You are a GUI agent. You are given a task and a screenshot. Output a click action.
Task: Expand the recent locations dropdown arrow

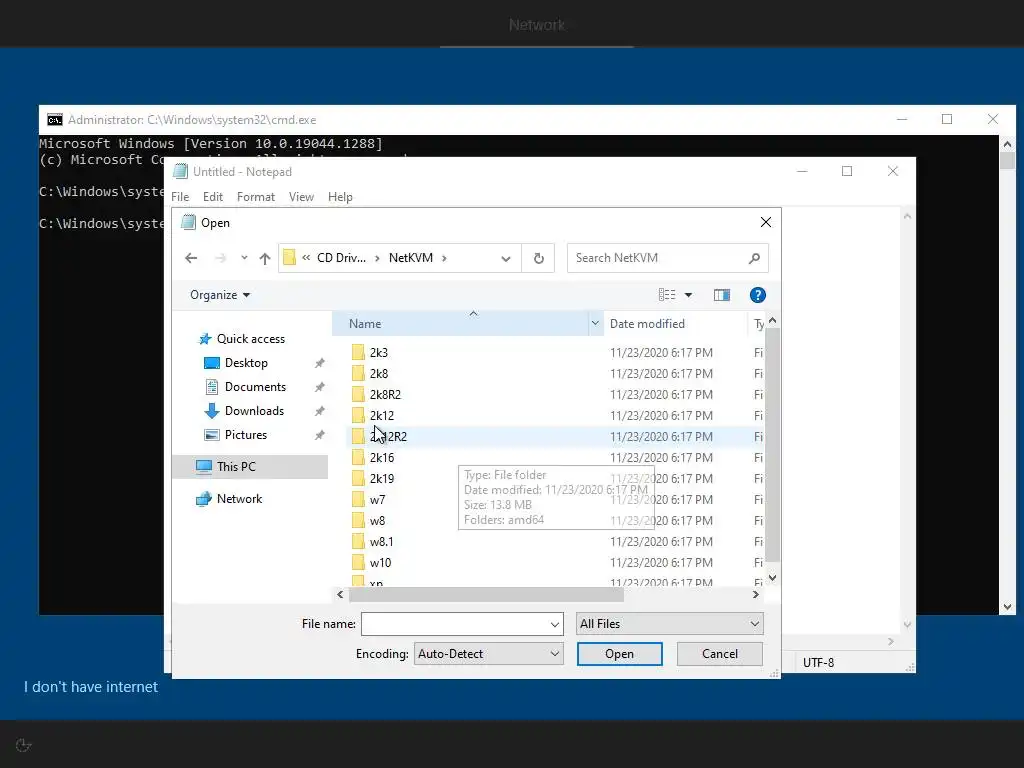point(244,258)
